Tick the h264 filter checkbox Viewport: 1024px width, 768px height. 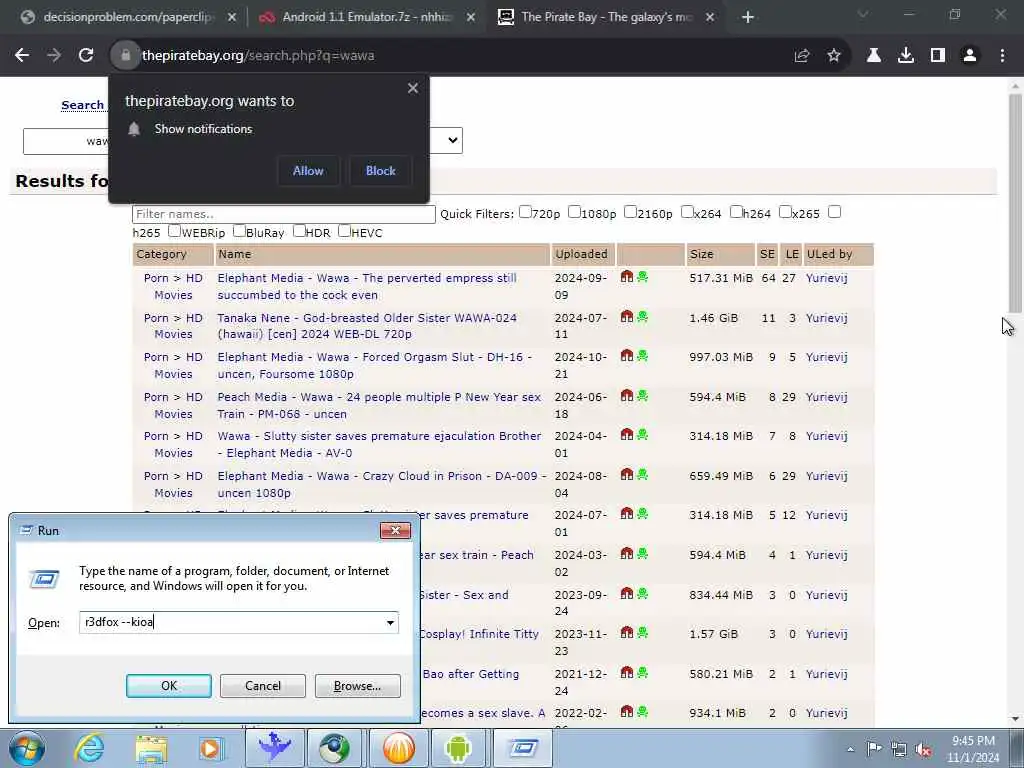[x=736, y=212]
